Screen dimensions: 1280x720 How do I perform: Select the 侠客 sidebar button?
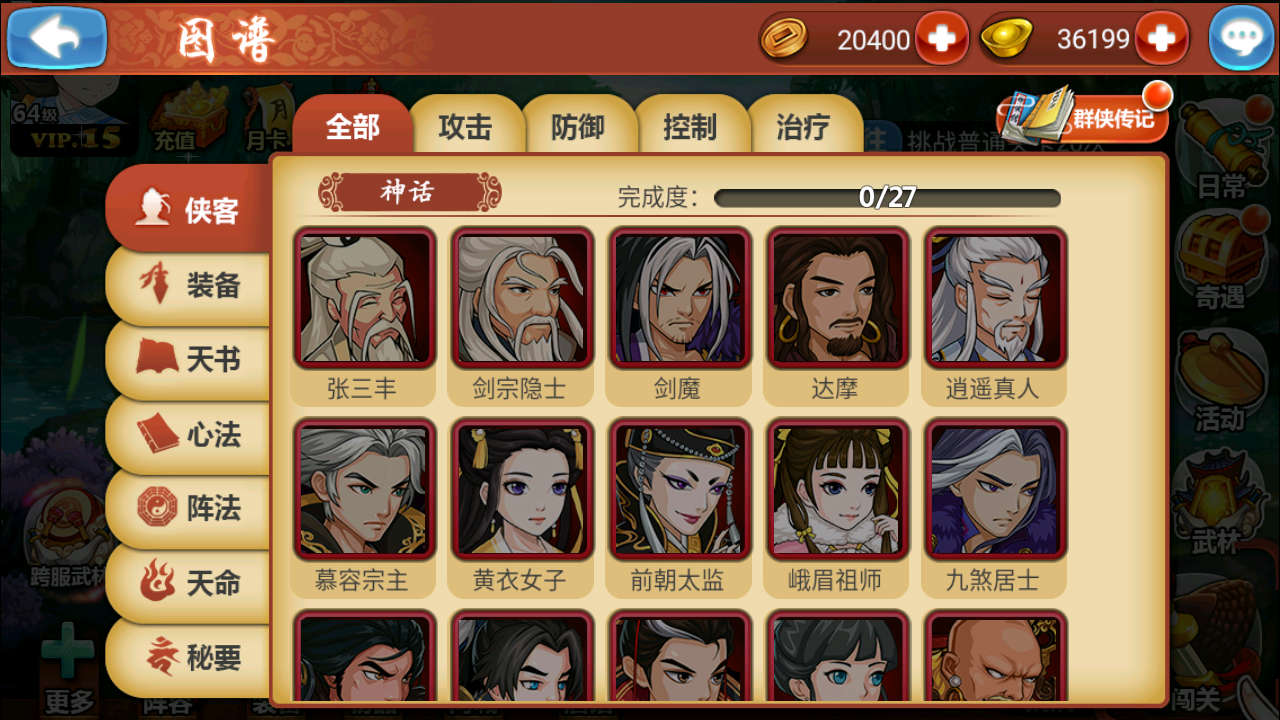pyautogui.click(x=190, y=210)
